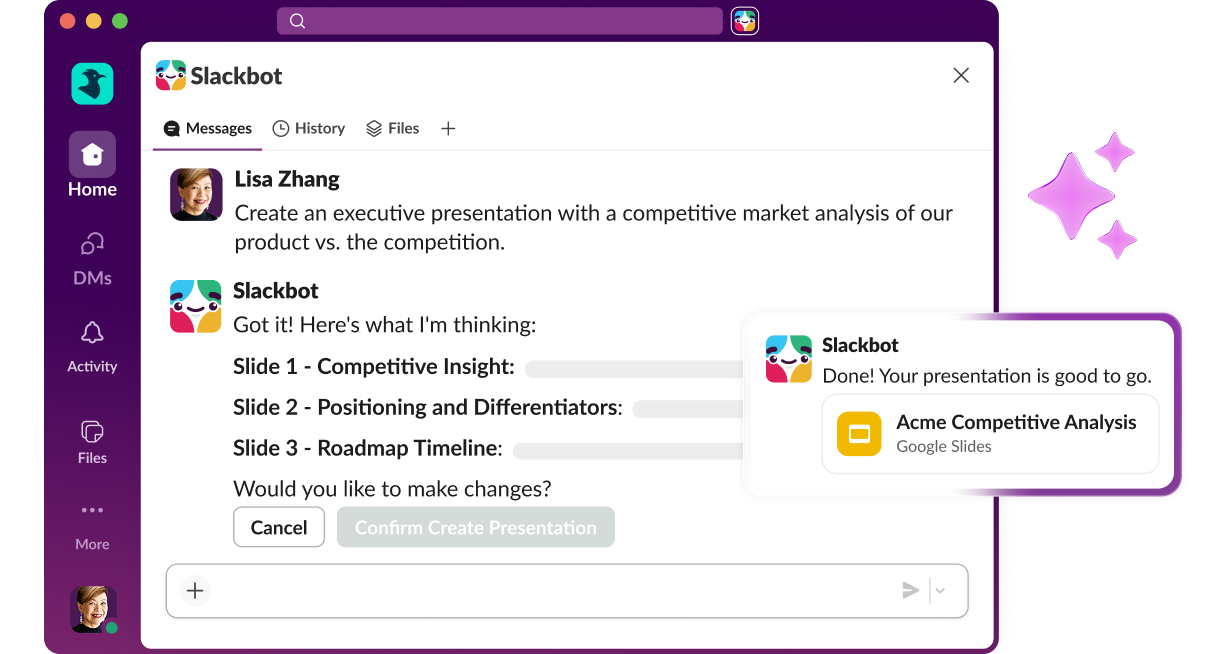Click the Slackbot icon beside search bar
The width and height of the screenshot is (1230, 654).
(745, 21)
